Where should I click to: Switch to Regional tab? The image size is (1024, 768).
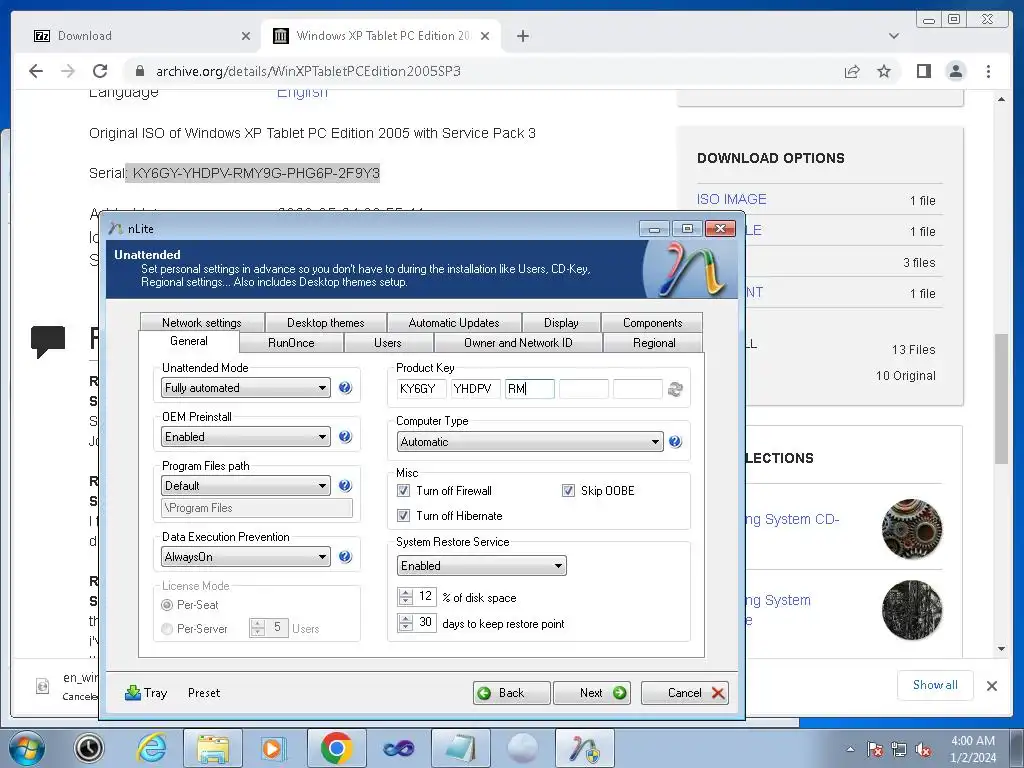[654, 343]
